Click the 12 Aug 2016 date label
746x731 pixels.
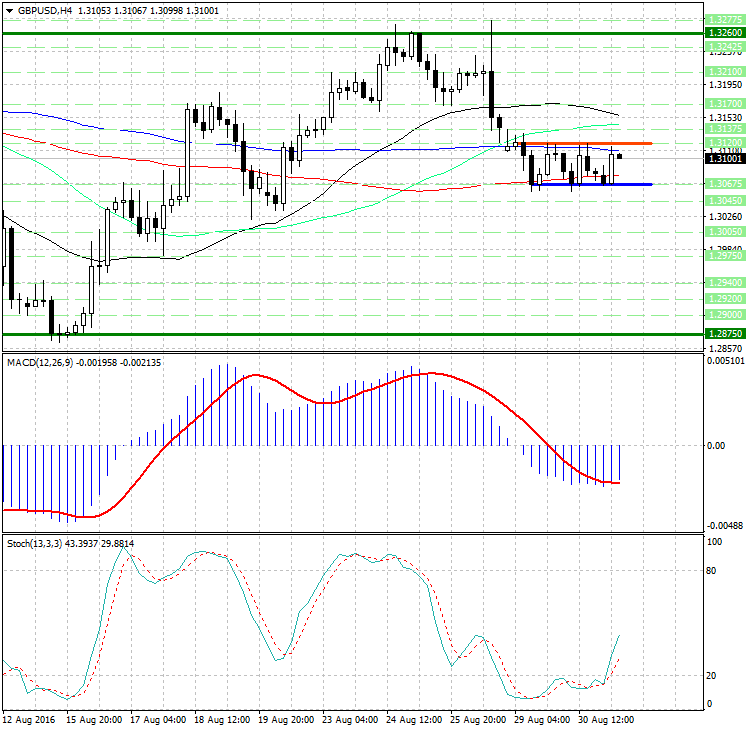pos(28,719)
